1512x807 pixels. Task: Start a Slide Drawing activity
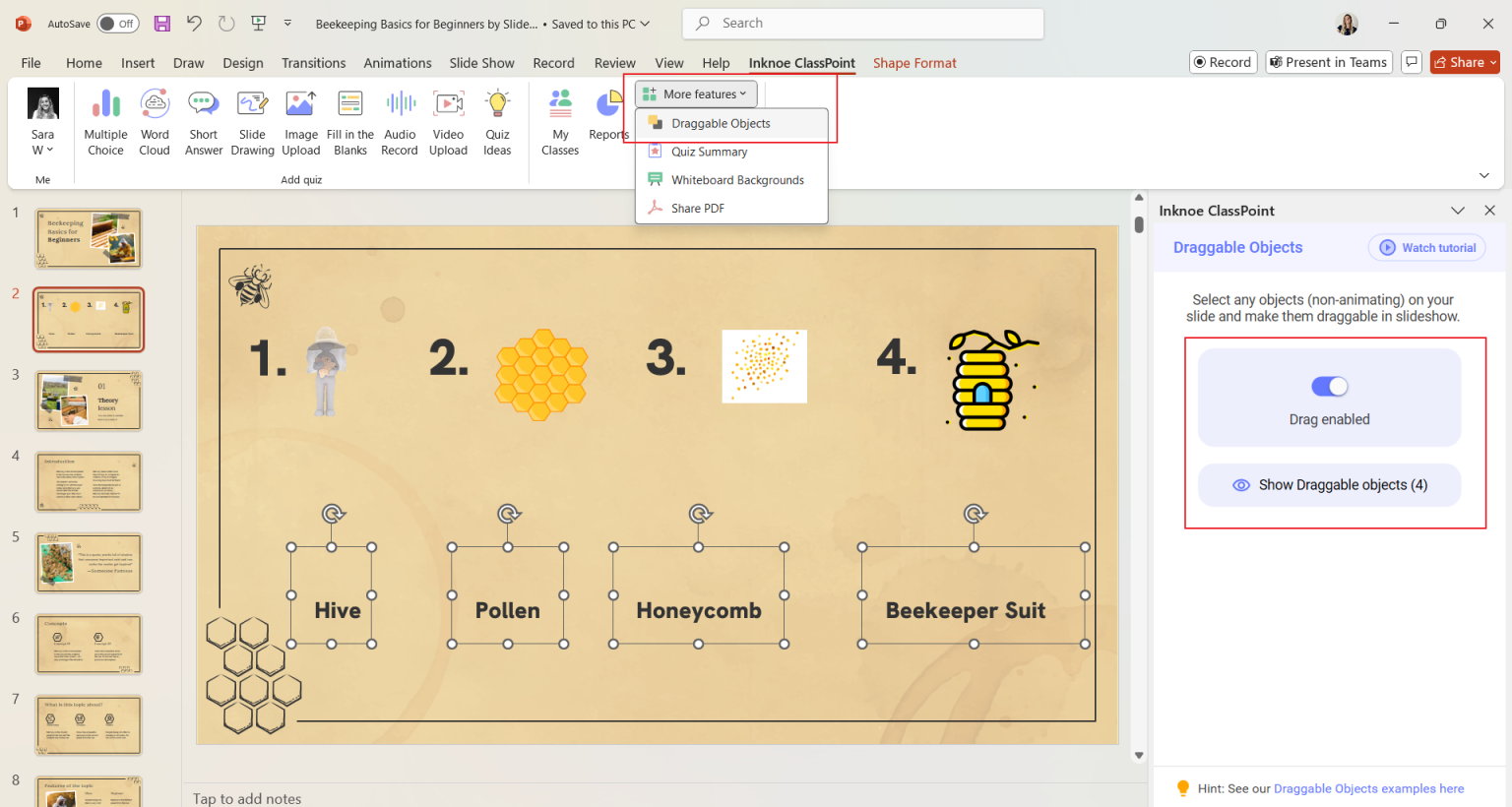pyautogui.click(x=252, y=120)
